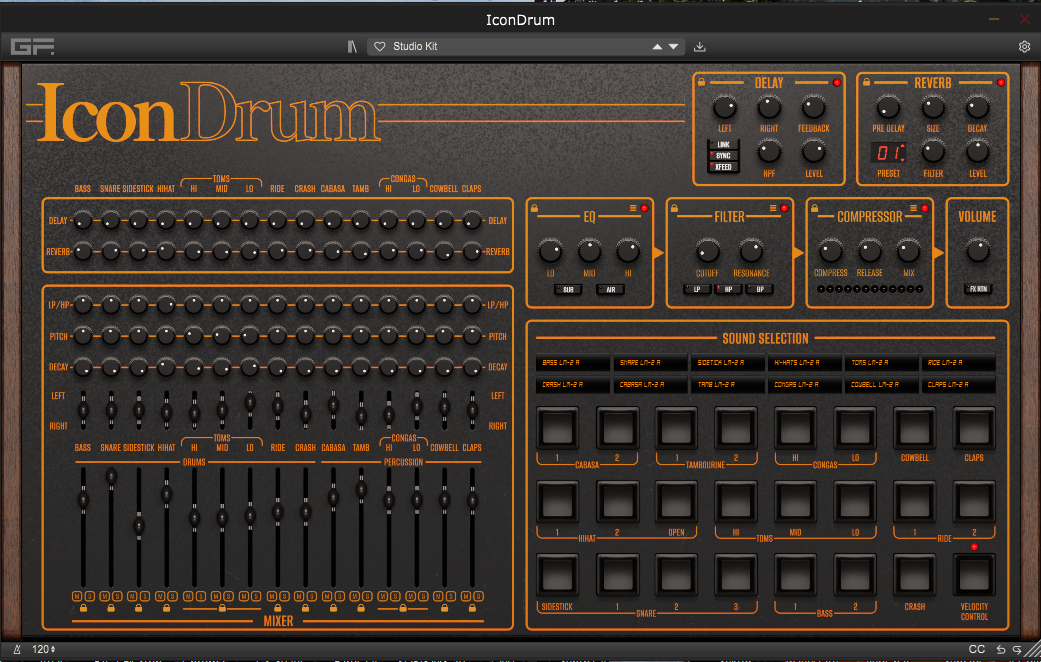
Task: Select previous preset with up arrow
Action: pos(657,46)
